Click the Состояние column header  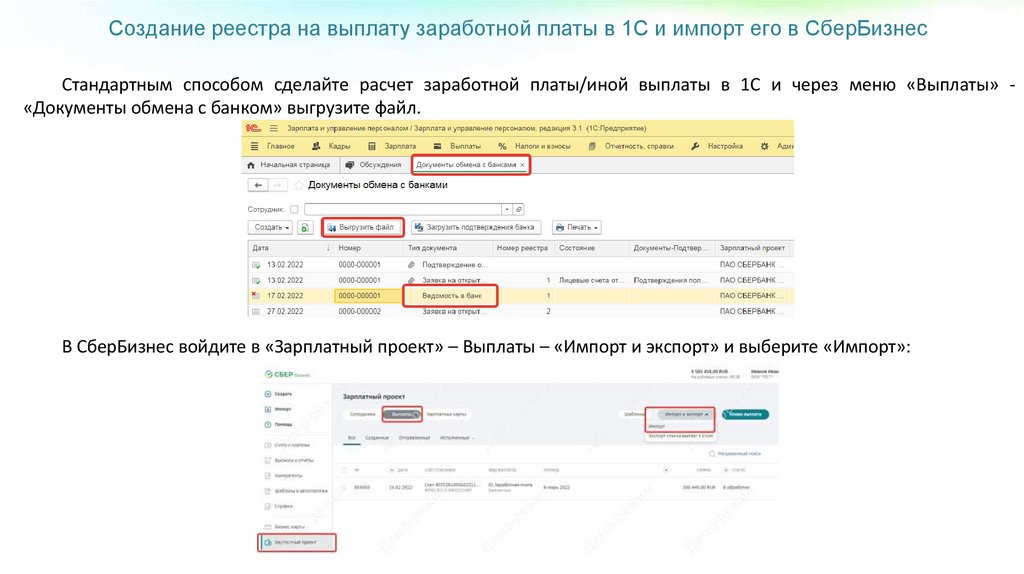pyautogui.click(x=592, y=248)
